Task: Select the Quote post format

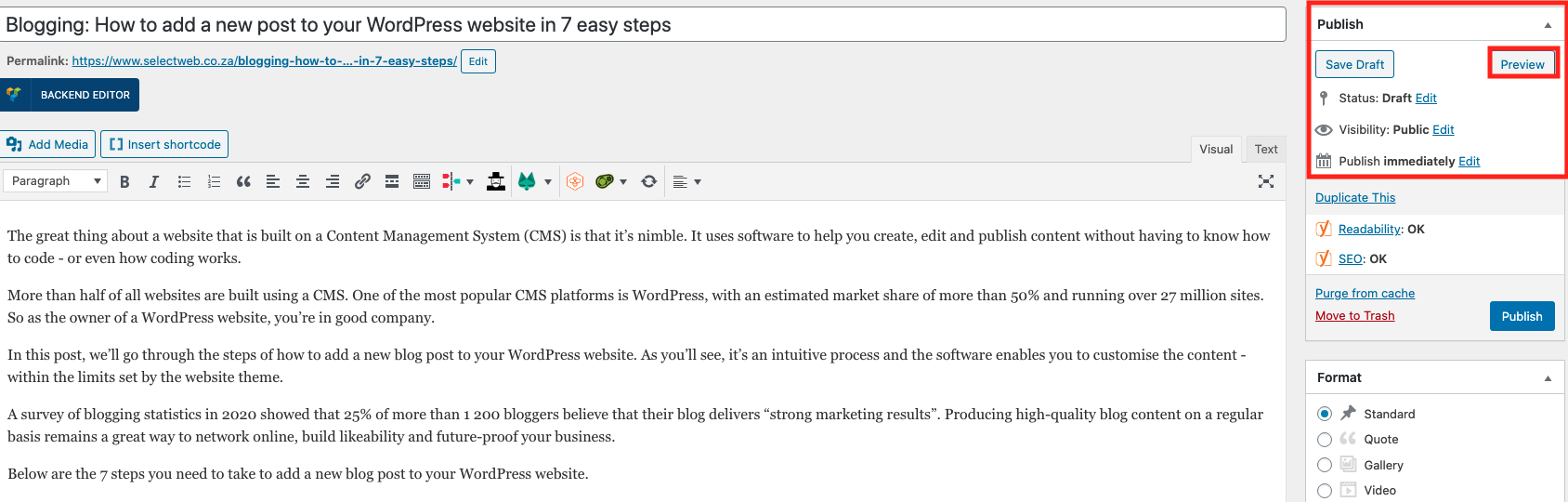Action: 1325,440
